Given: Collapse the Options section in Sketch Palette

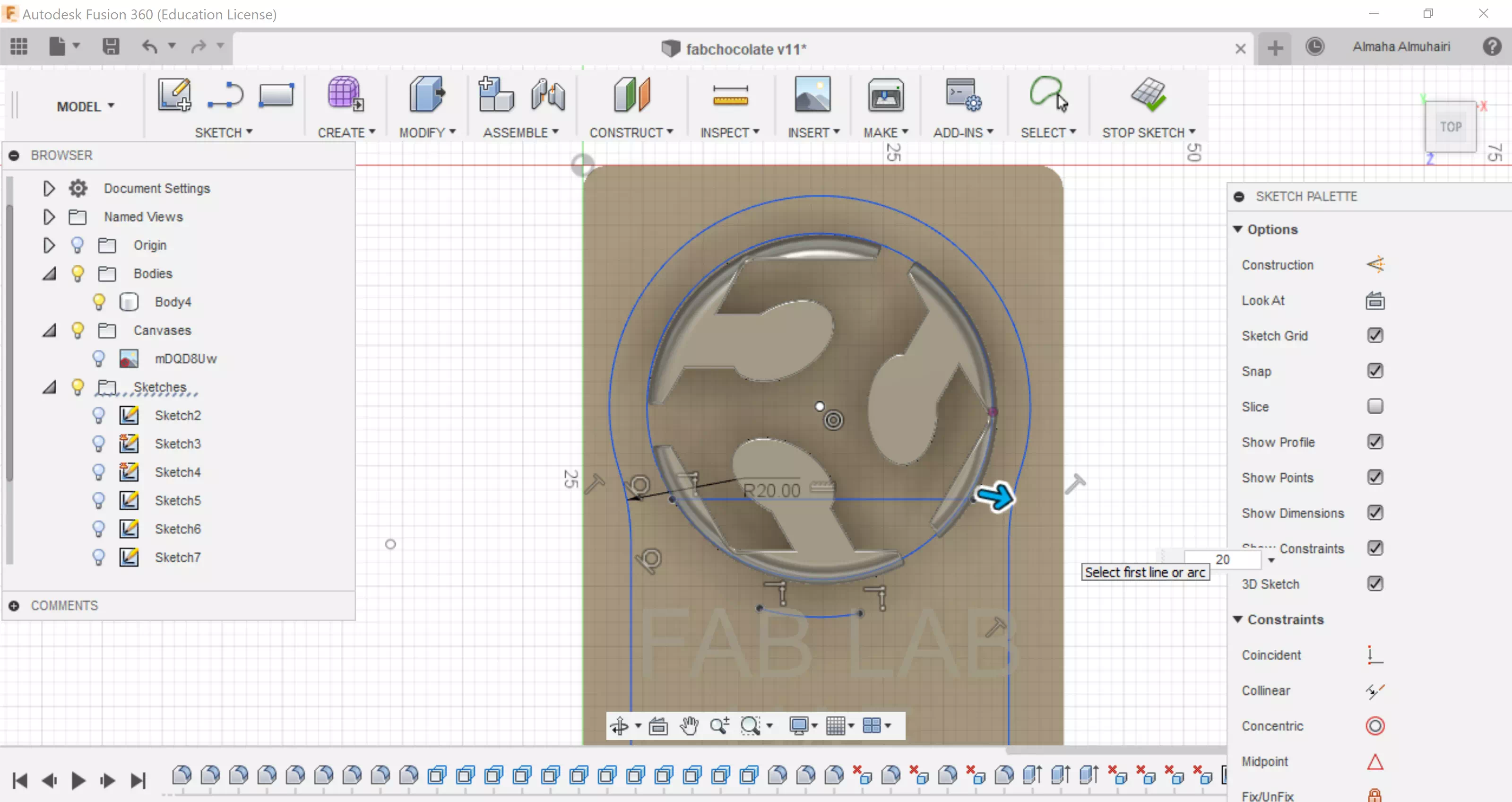Looking at the screenshot, I should pos(1238,229).
